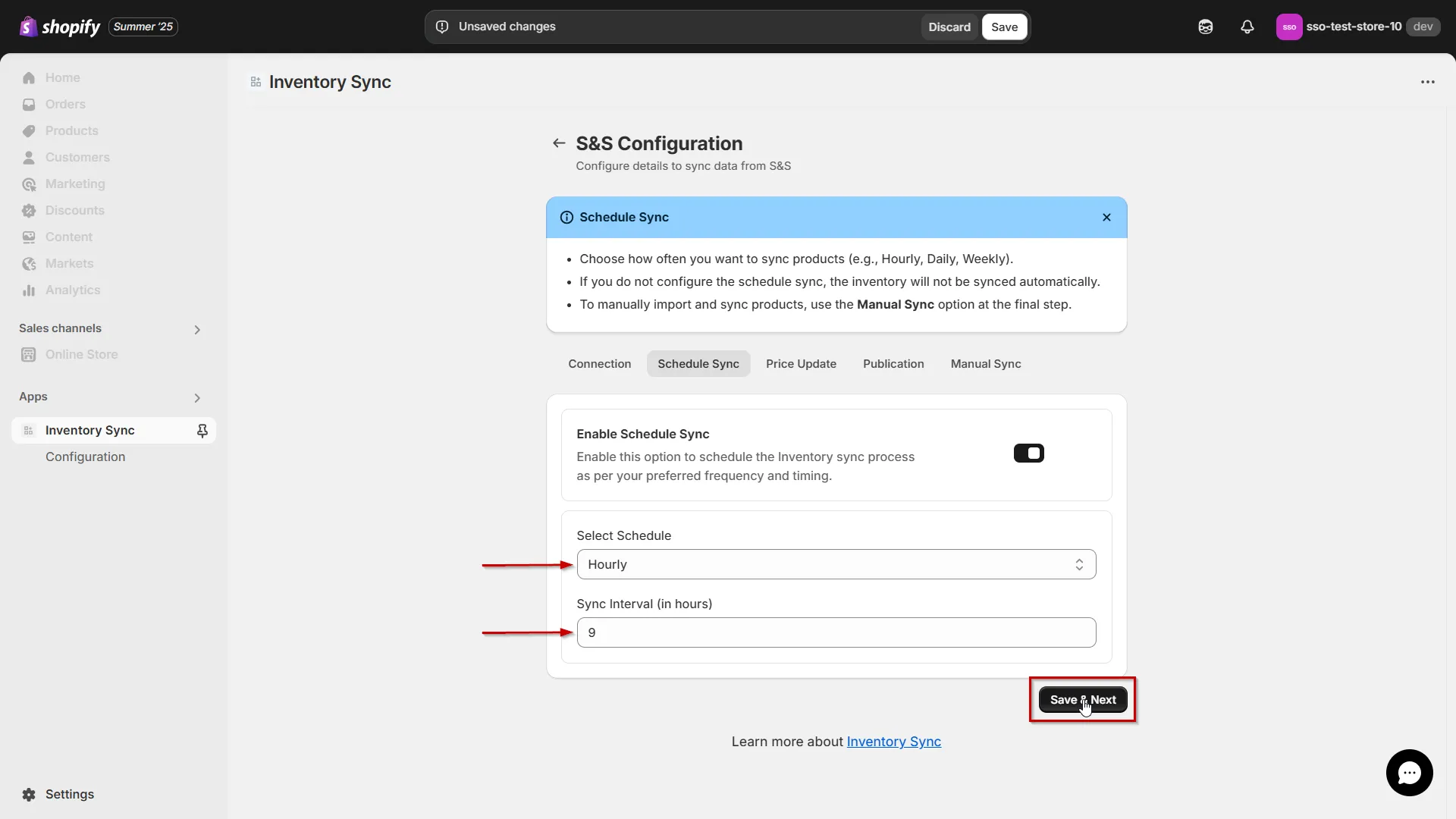Click the Summer '25 edition badge

tap(143, 27)
